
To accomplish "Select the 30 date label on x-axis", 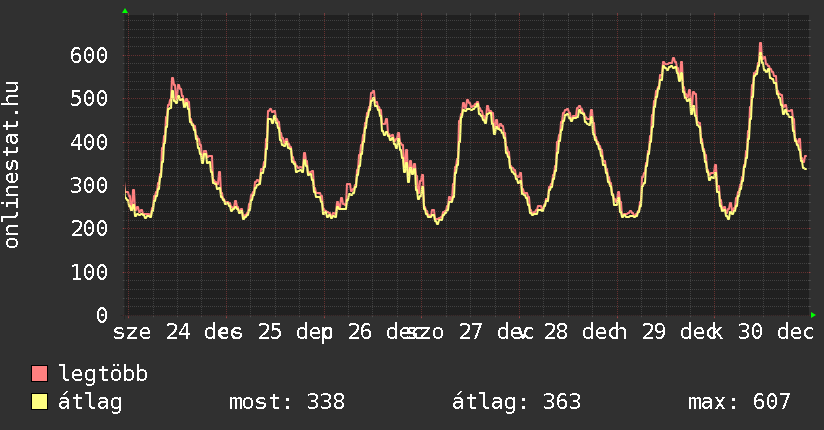I will pos(751,332).
